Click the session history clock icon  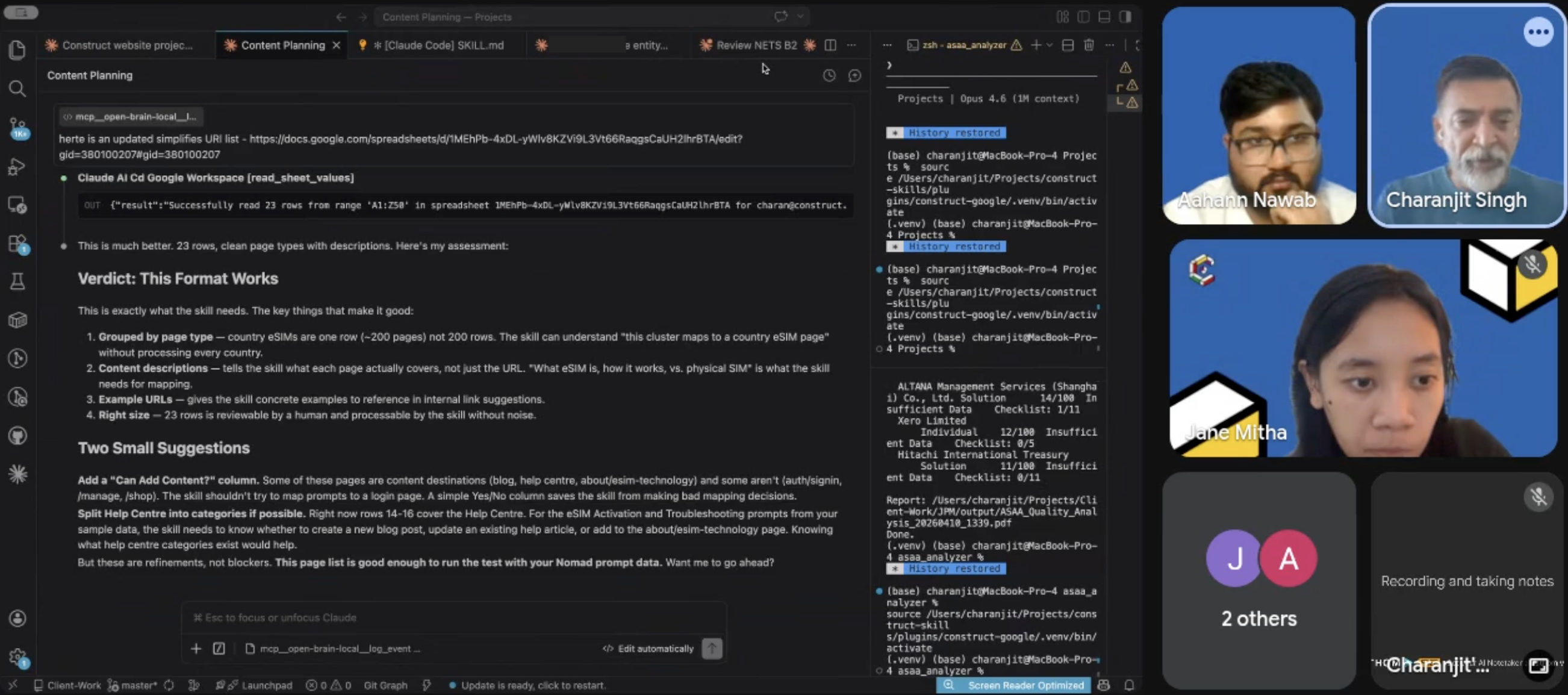point(829,75)
